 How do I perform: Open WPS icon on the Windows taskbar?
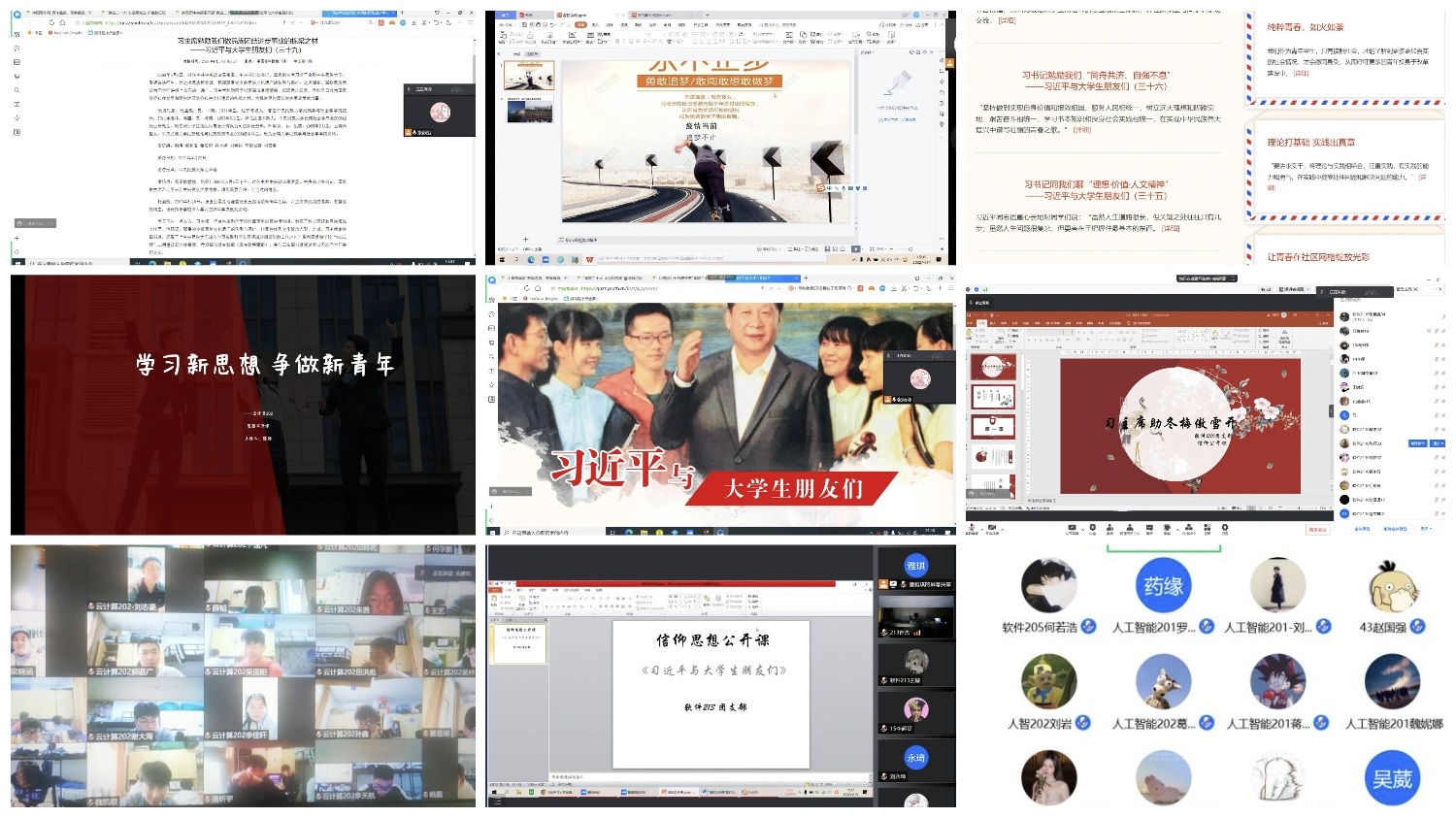coord(589,260)
